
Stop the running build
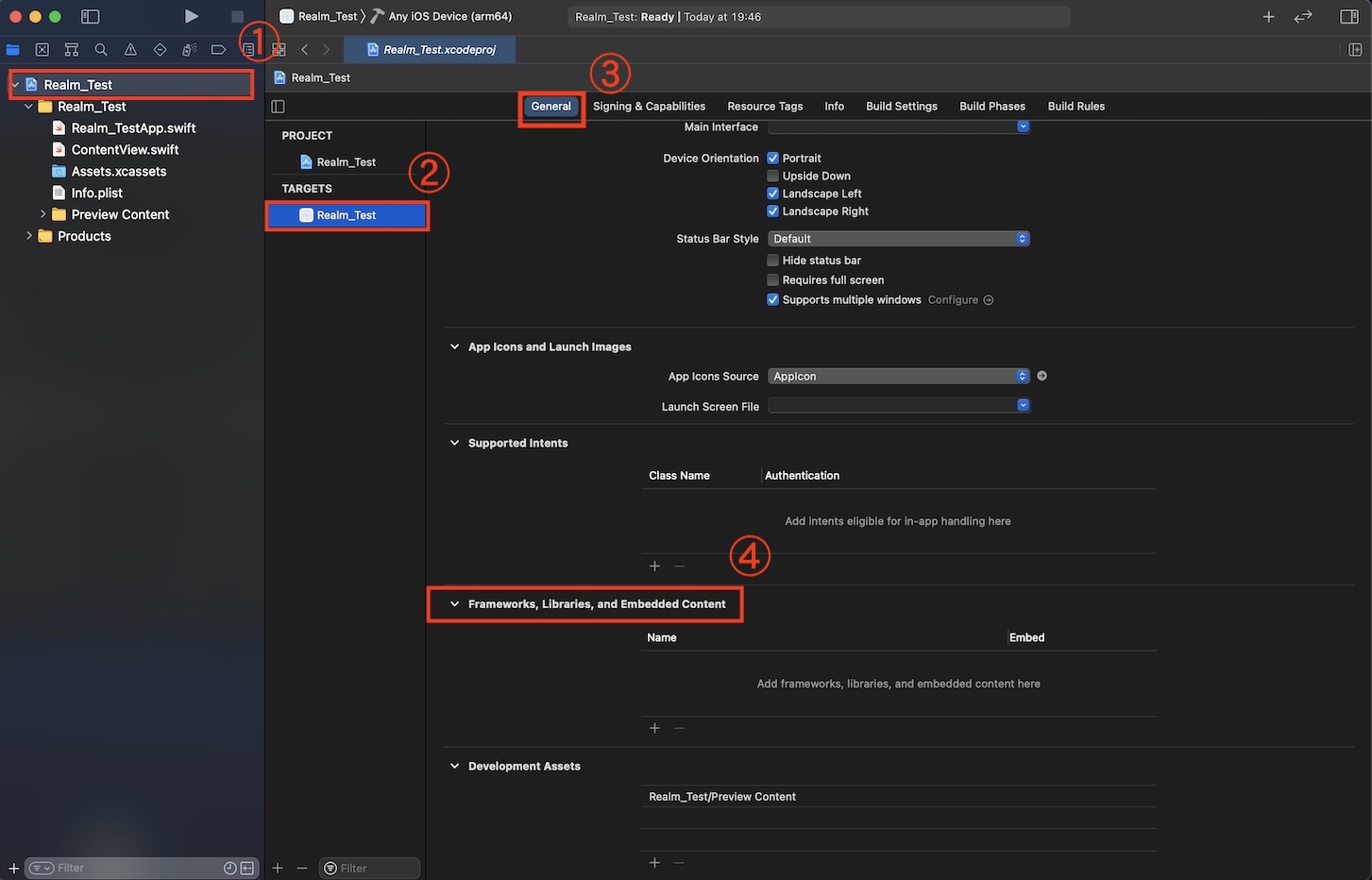click(x=237, y=16)
